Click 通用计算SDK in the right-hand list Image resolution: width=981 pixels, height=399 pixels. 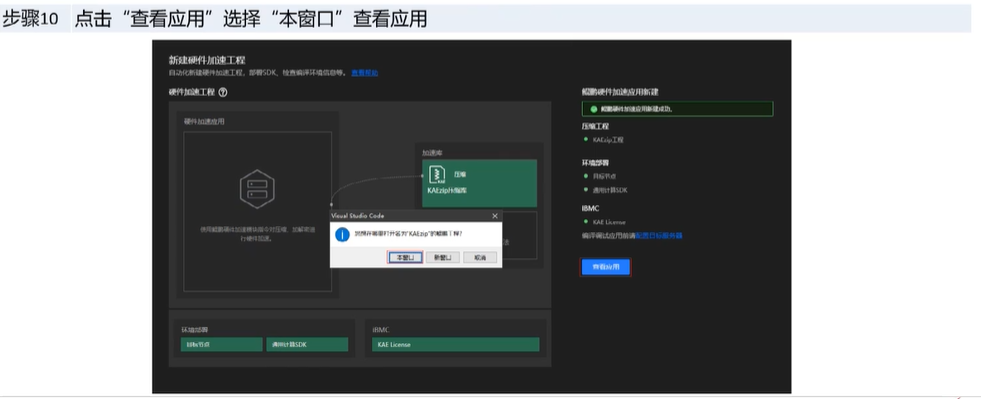click(x=610, y=190)
